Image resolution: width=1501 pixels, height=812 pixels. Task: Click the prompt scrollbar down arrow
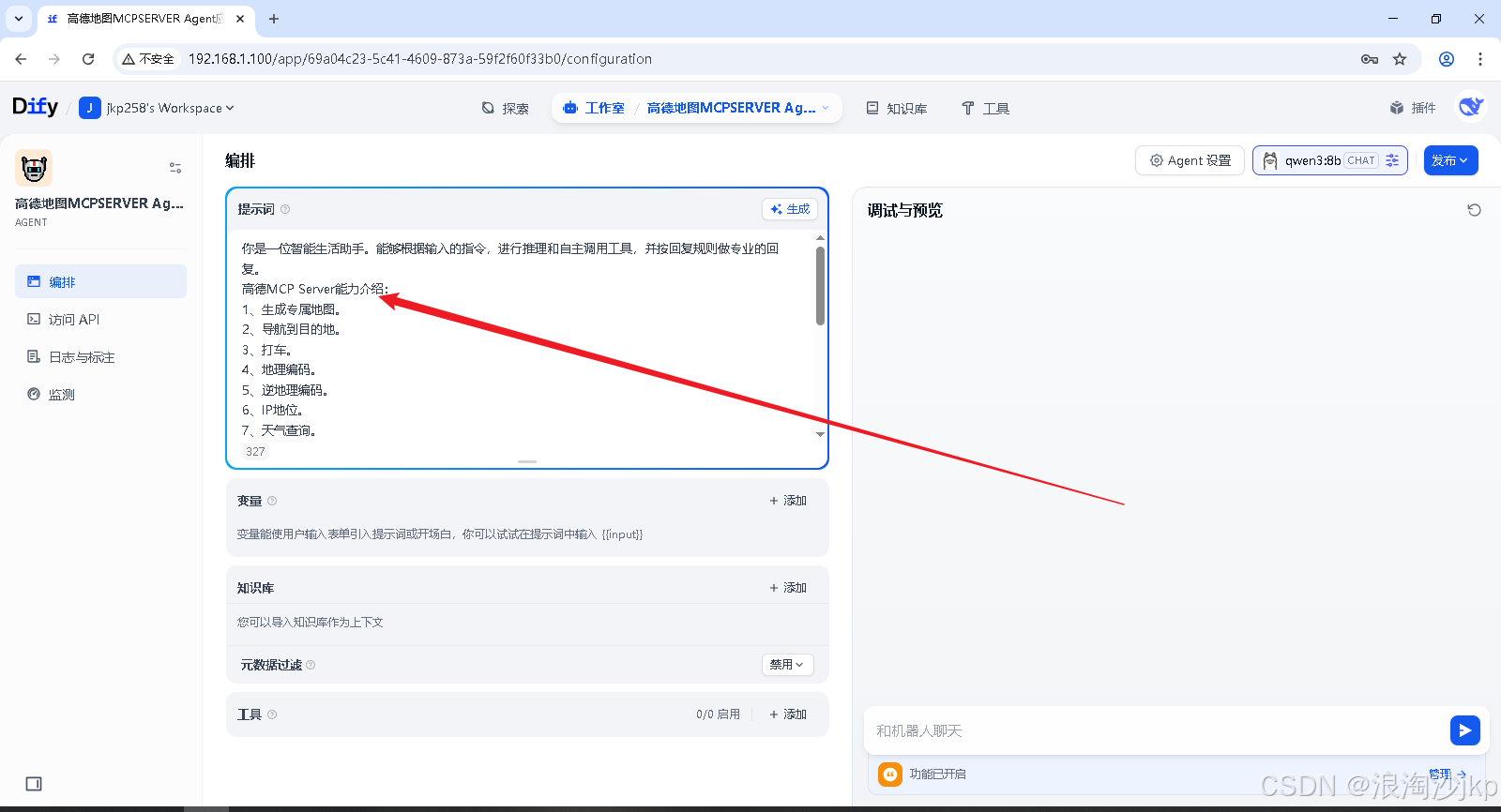(820, 434)
